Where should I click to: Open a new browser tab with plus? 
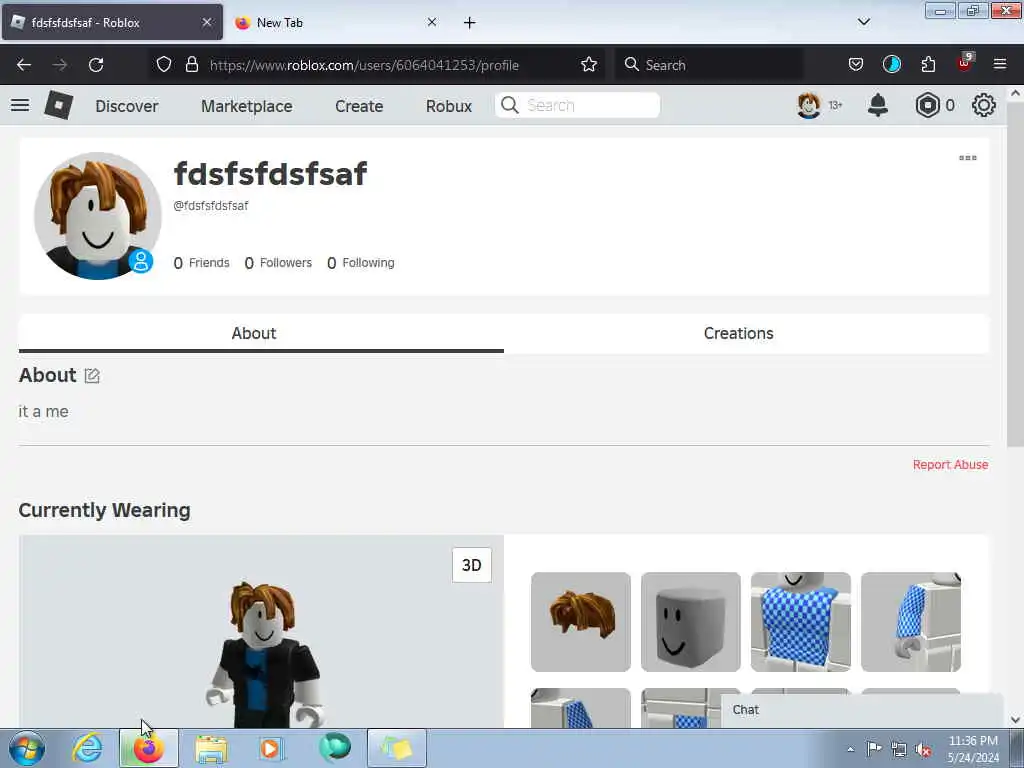pyautogui.click(x=470, y=23)
